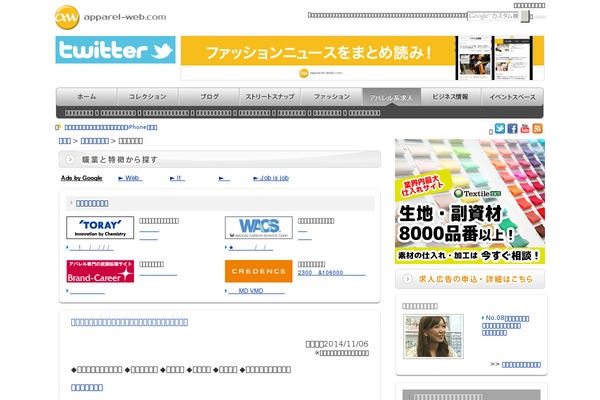Viewport: 600px width, 400px height.
Task: Open Ads by Google link
Action: coord(82,178)
